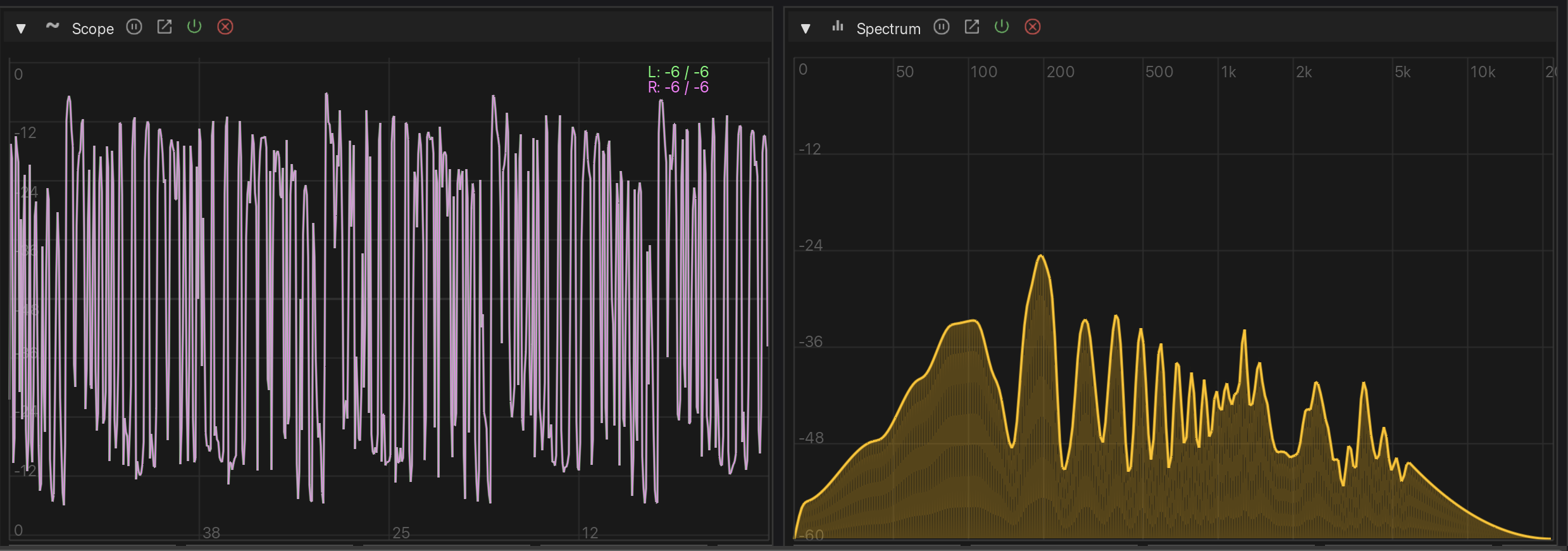
Task: Click the 500 frequency label
Action: [1159, 72]
